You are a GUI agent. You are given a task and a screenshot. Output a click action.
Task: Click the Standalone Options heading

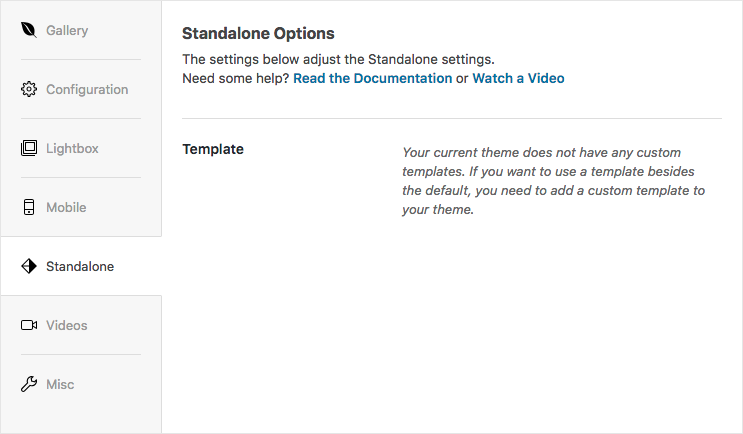point(258,33)
